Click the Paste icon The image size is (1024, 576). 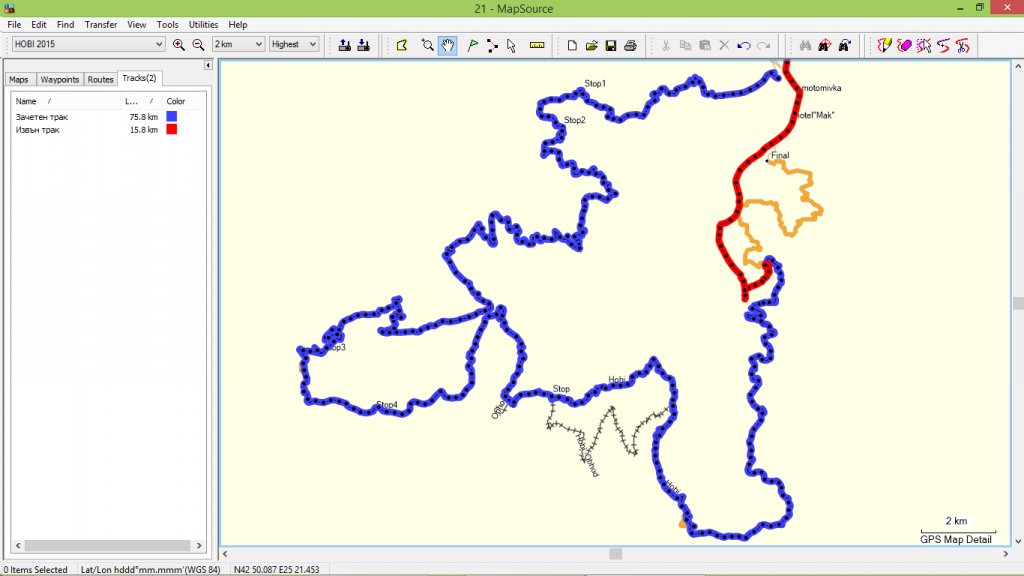(705, 45)
